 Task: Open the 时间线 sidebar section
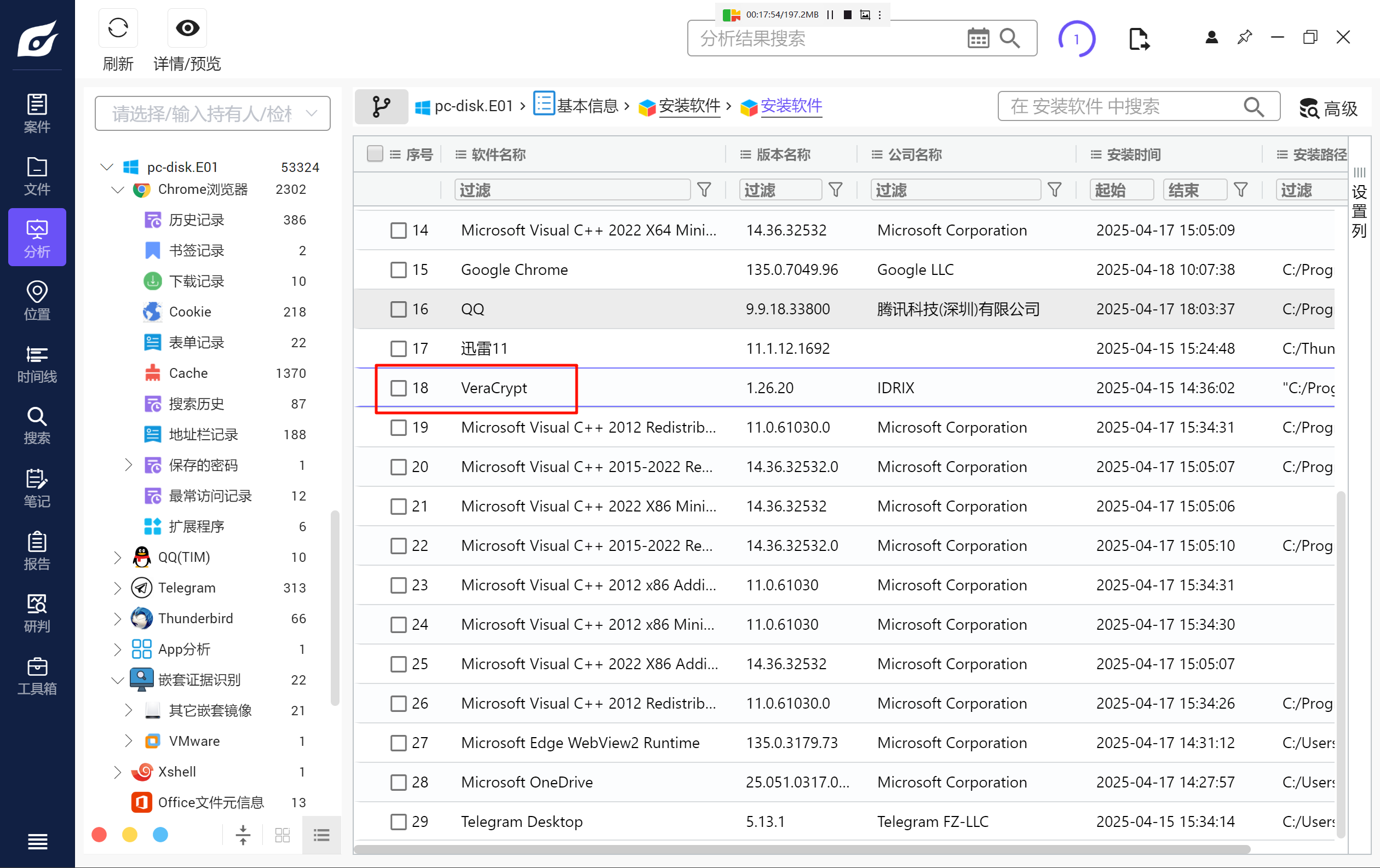click(37, 363)
